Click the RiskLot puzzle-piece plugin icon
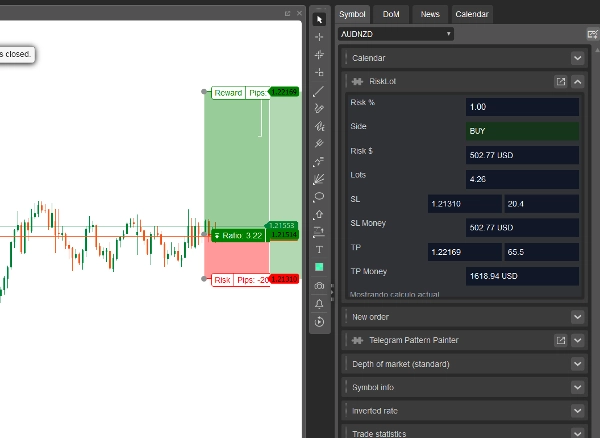This screenshot has width=600, height=438. [357, 81]
